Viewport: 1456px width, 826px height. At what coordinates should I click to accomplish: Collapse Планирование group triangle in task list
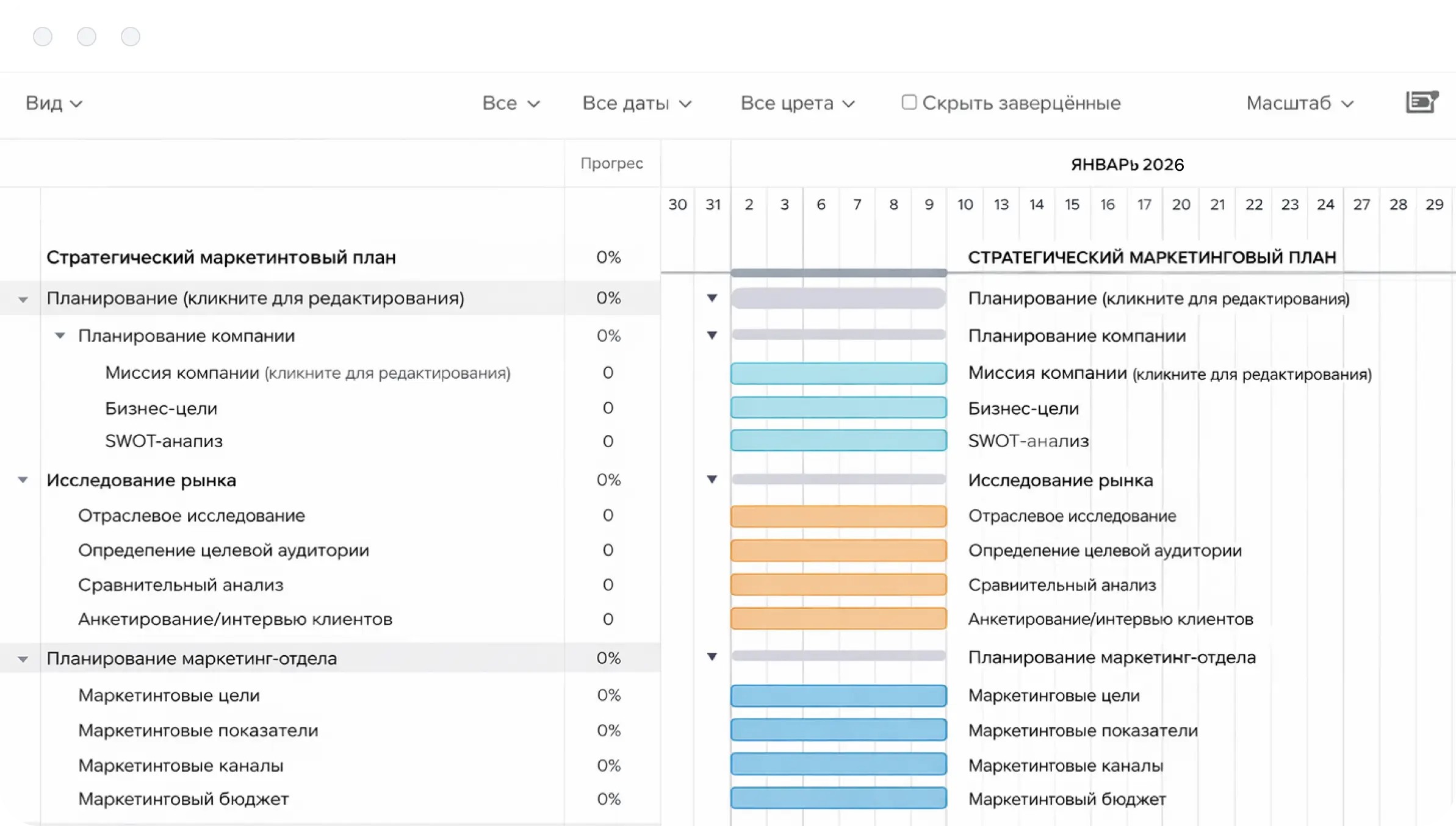pos(23,299)
